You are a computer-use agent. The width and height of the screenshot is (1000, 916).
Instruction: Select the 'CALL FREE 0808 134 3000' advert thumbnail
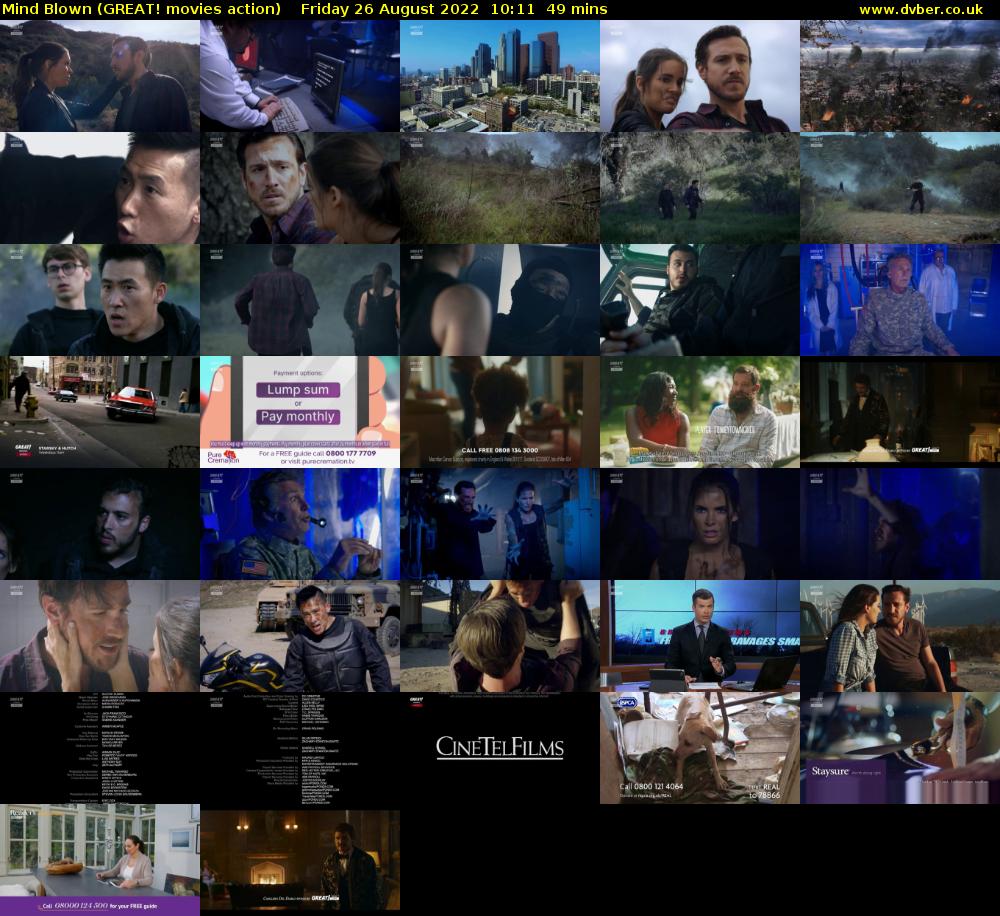click(x=500, y=412)
